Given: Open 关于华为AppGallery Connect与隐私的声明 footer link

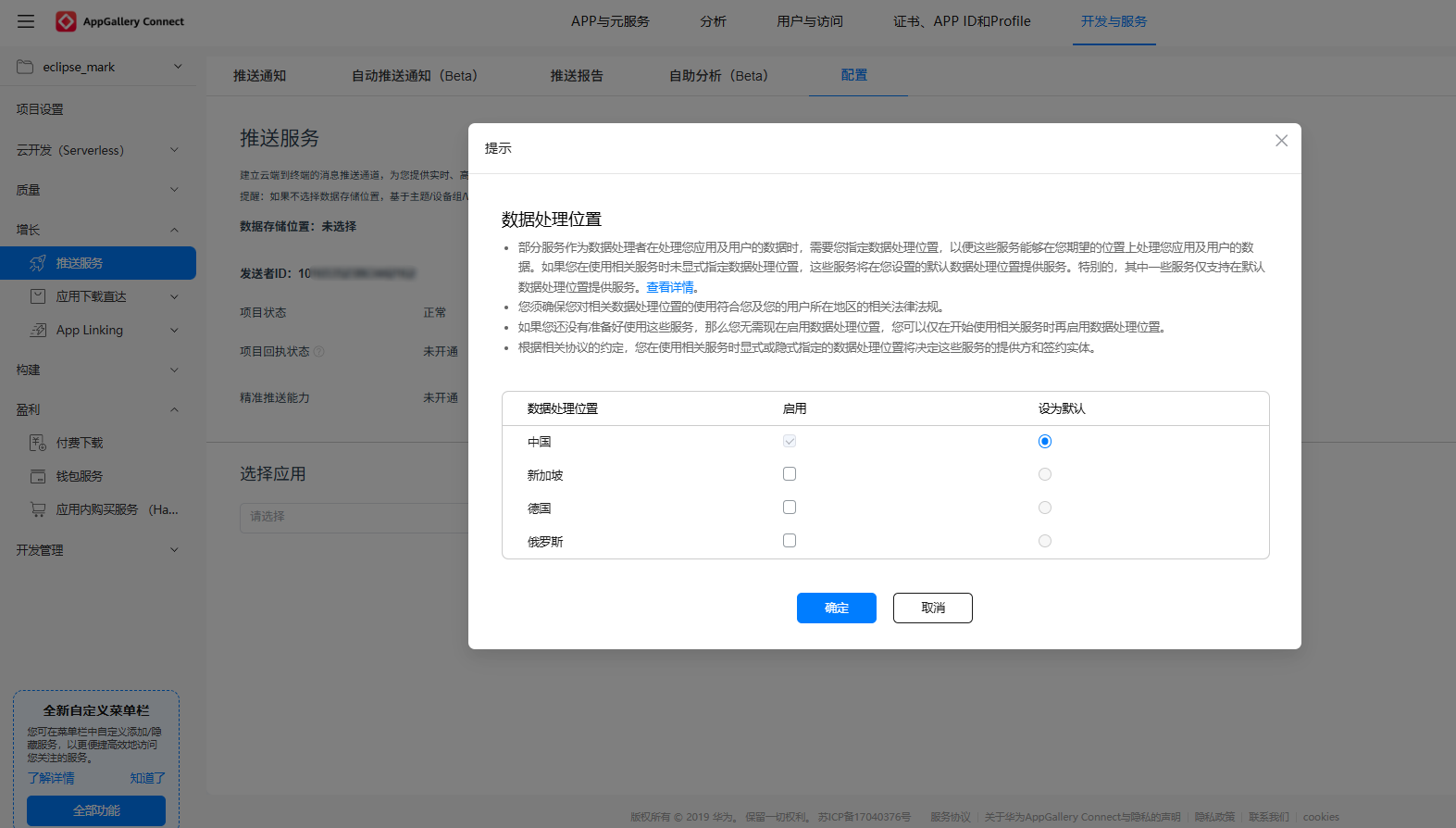Looking at the screenshot, I should click(1082, 817).
